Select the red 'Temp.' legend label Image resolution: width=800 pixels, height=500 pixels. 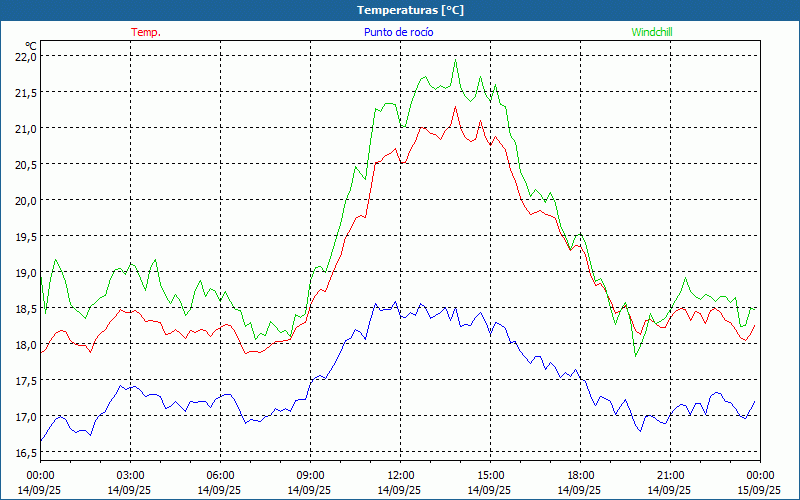pos(146,32)
